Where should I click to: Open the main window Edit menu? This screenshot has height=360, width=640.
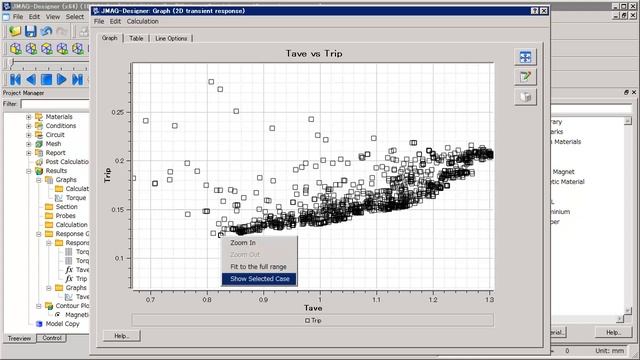click(x=34, y=17)
